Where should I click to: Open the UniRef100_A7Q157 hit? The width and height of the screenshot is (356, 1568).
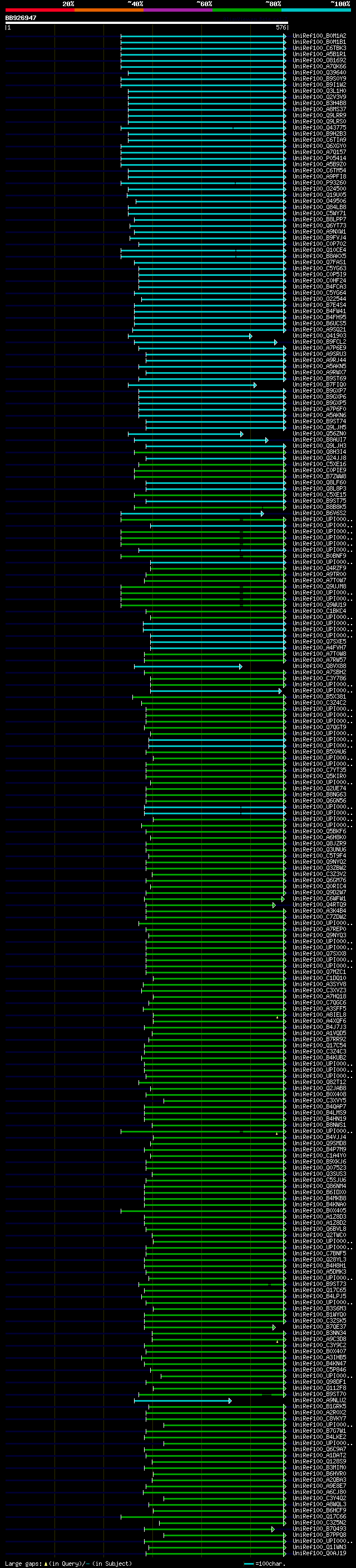tap(319, 152)
